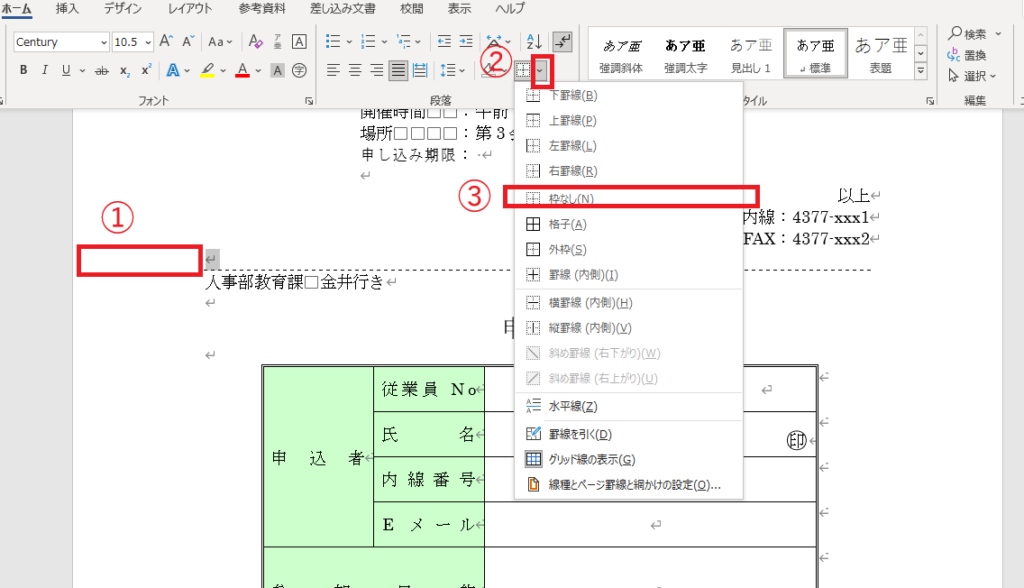This screenshot has height=588, width=1024.
Task: Select 格子(A) border option
Action: (x=629, y=224)
